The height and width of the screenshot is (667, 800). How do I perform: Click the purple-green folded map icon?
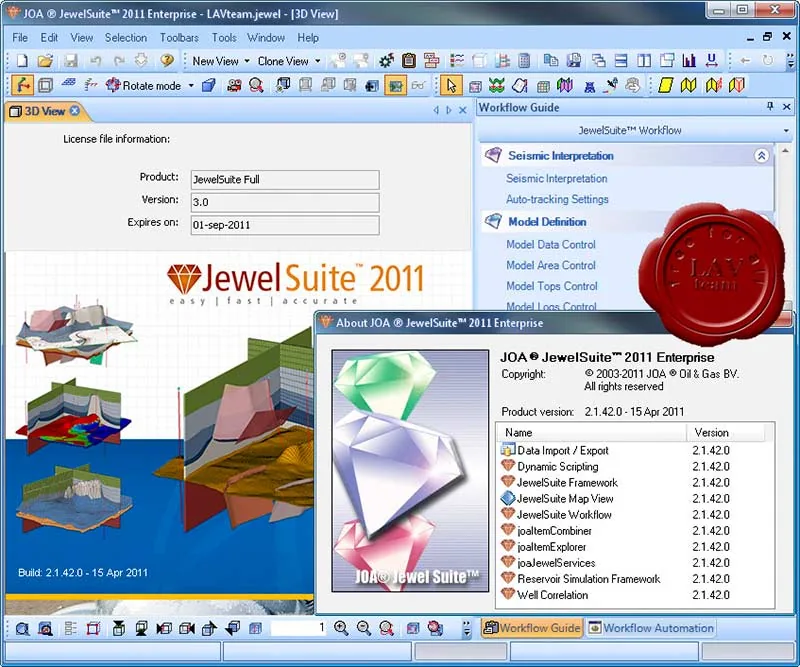[564, 85]
